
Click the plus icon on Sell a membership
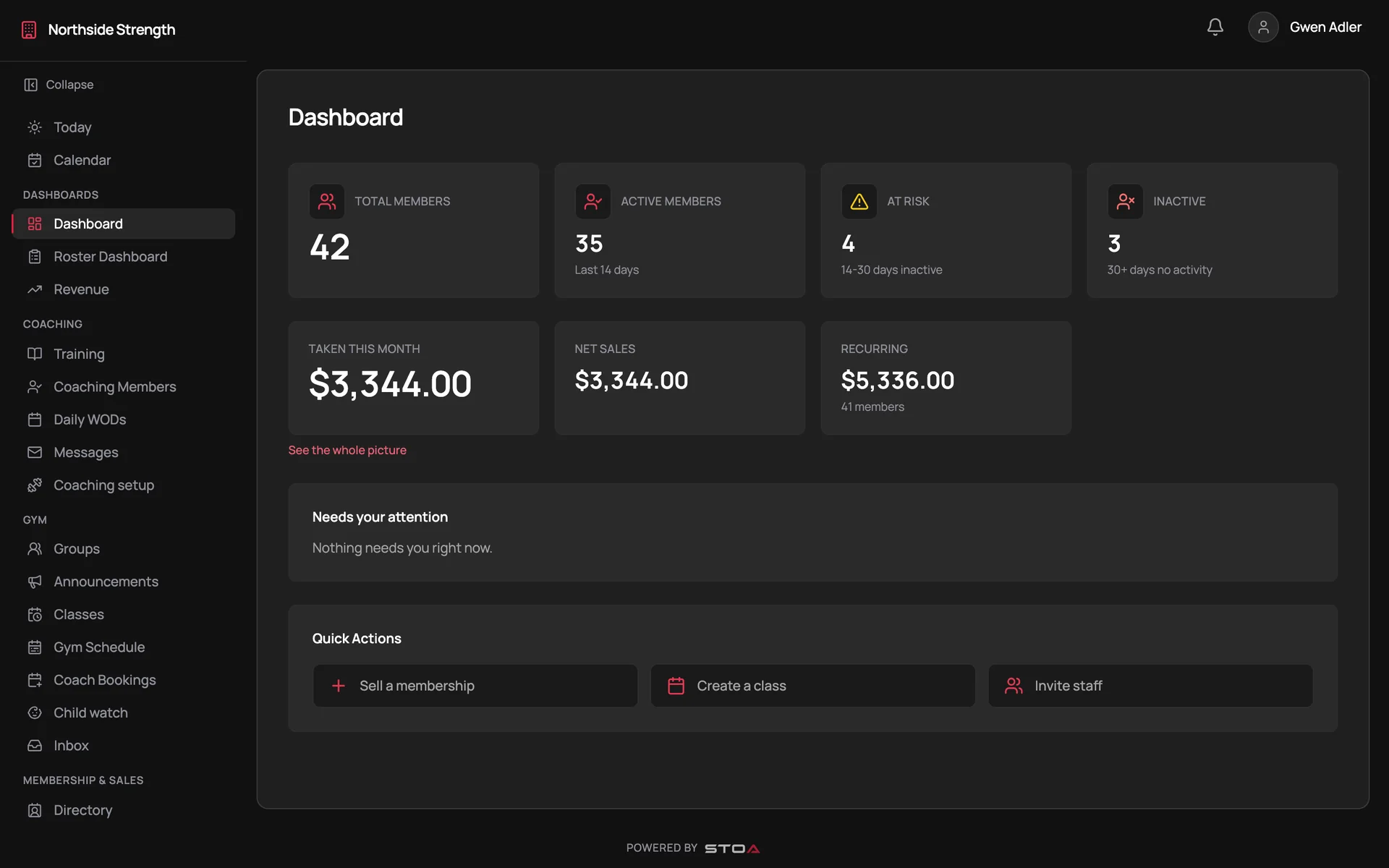[339, 686]
